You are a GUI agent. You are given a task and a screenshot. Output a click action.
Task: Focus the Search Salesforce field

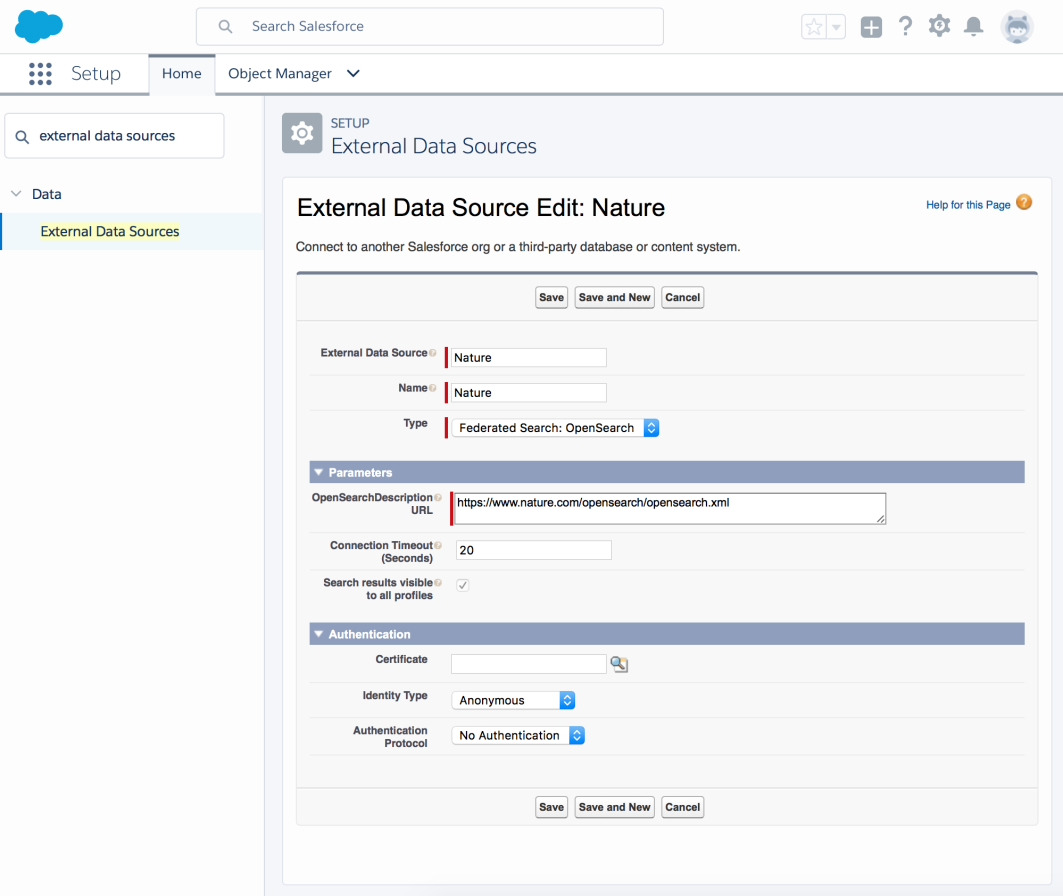point(430,27)
